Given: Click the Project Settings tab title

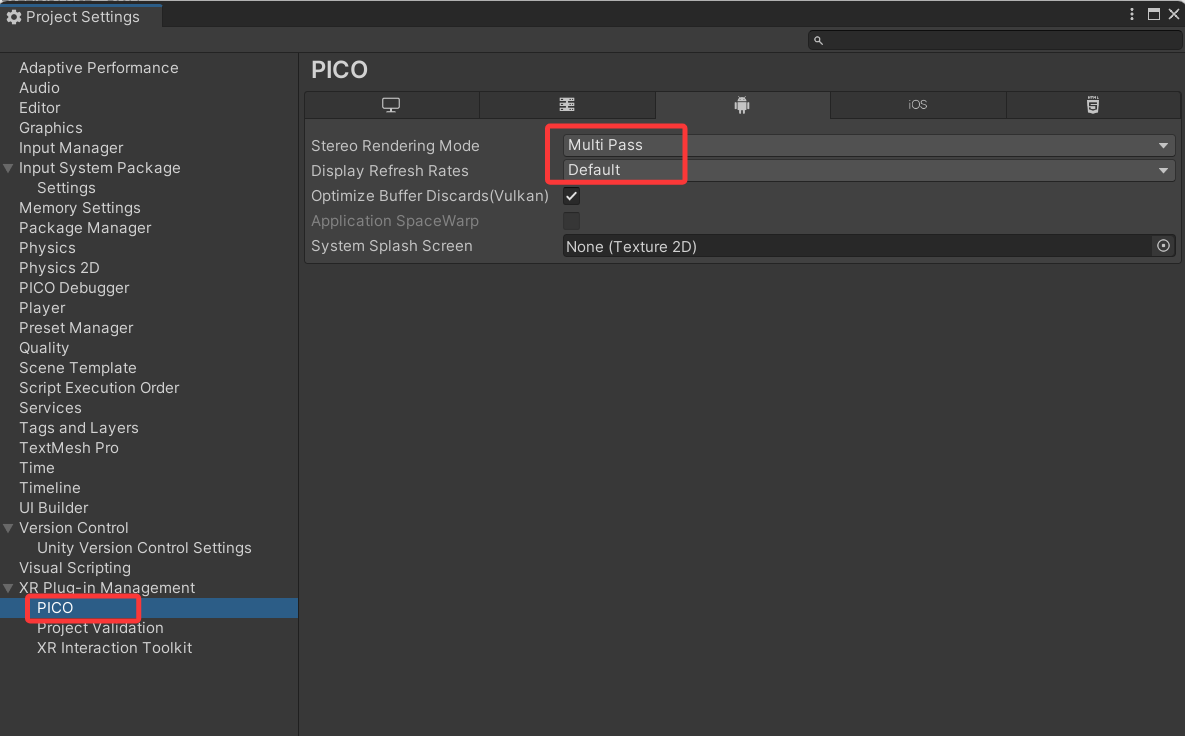Looking at the screenshot, I should tap(82, 17).
